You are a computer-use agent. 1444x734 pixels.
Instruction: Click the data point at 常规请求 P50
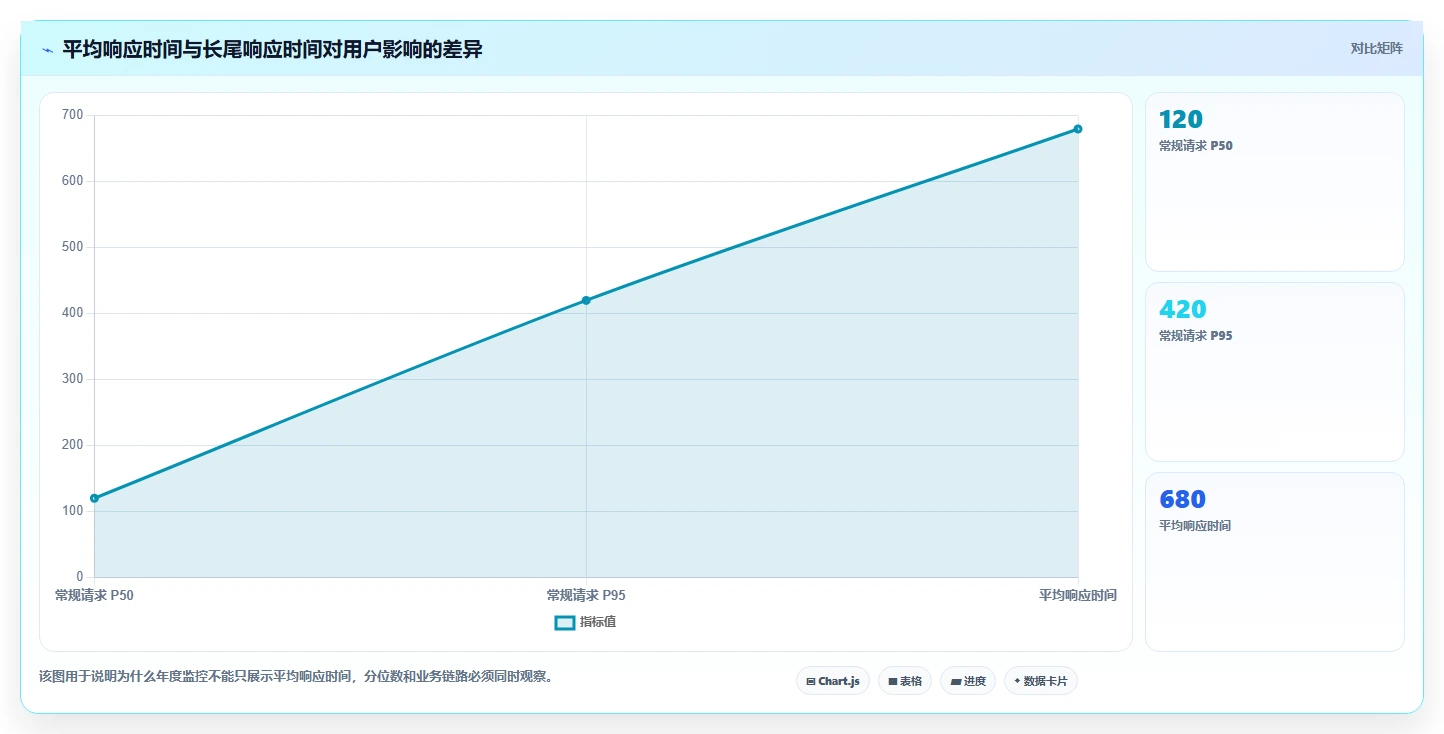[94, 498]
